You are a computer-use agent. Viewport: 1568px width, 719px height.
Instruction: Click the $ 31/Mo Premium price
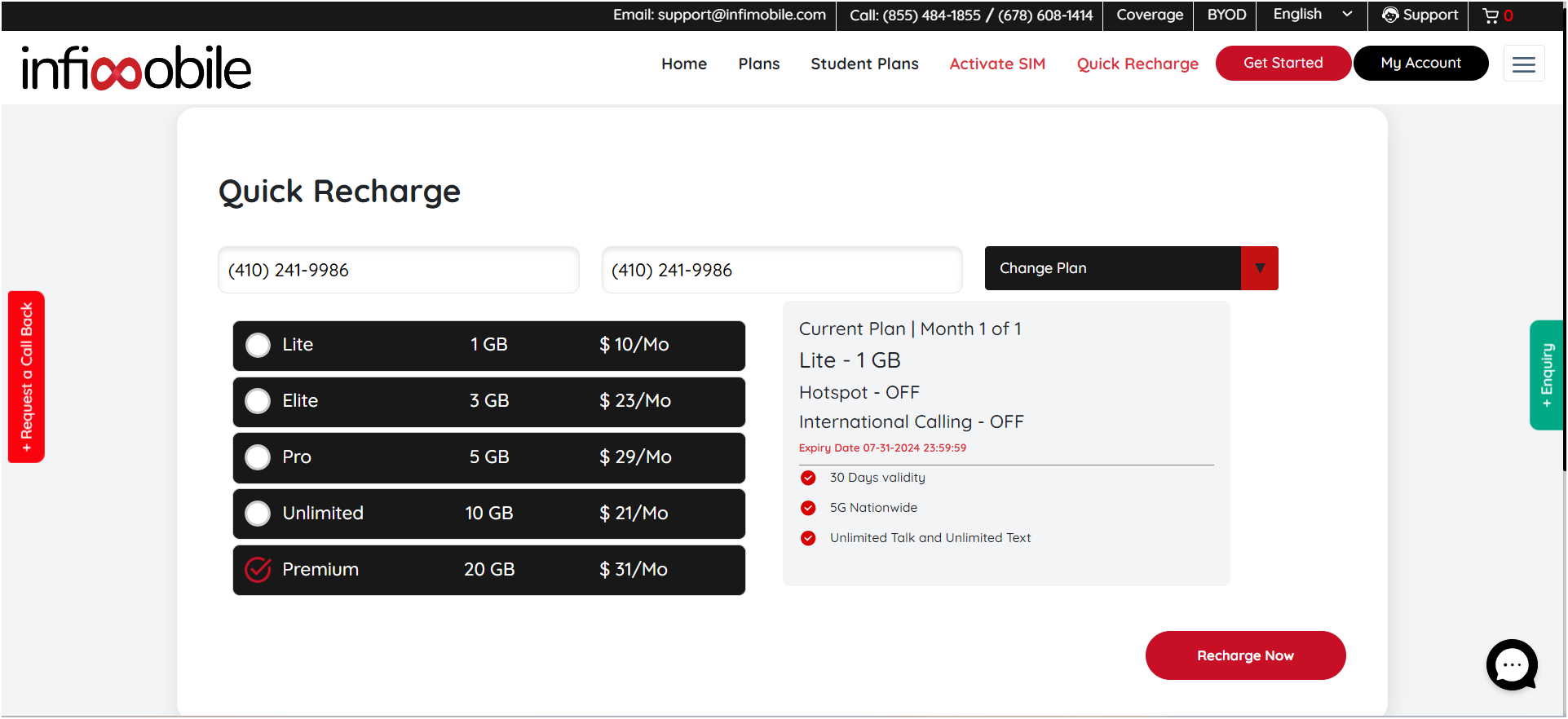[634, 570]
